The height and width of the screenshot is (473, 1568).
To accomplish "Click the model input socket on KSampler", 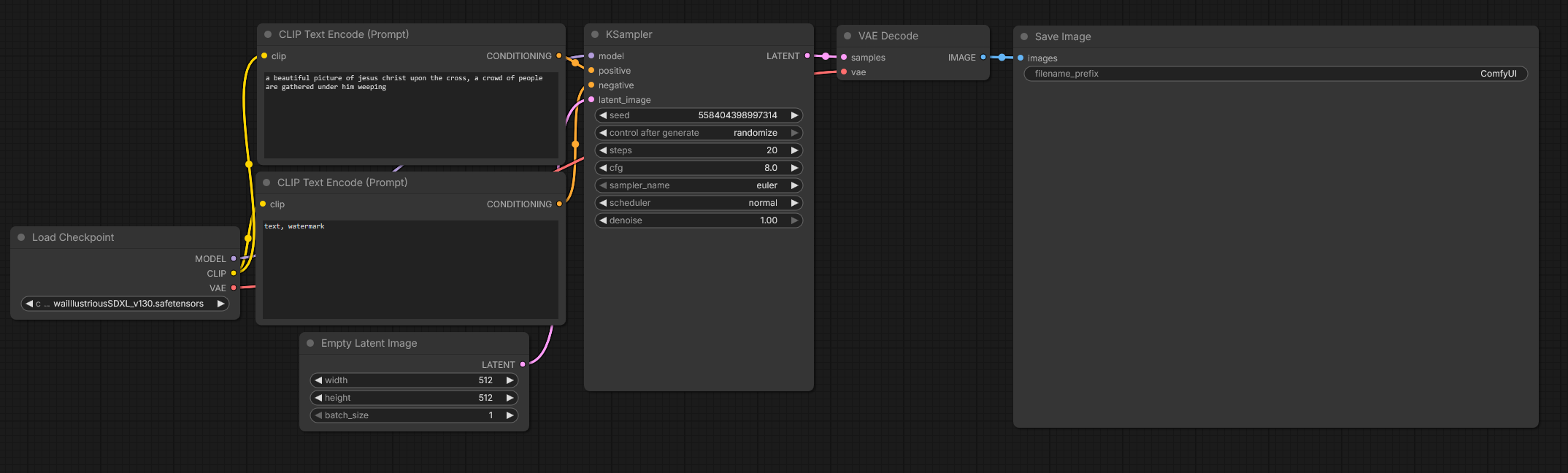I will (591, 55).
